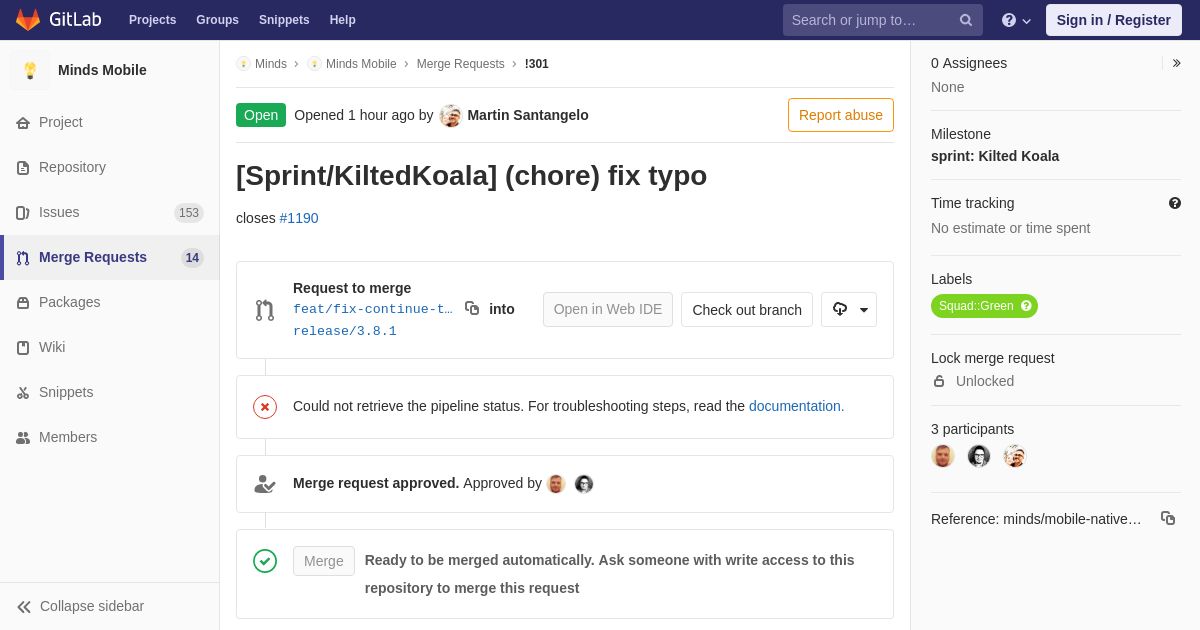Go to Merge Requests breadcrumb
Screen dimensions: 1200x630
tap(461, 64)
